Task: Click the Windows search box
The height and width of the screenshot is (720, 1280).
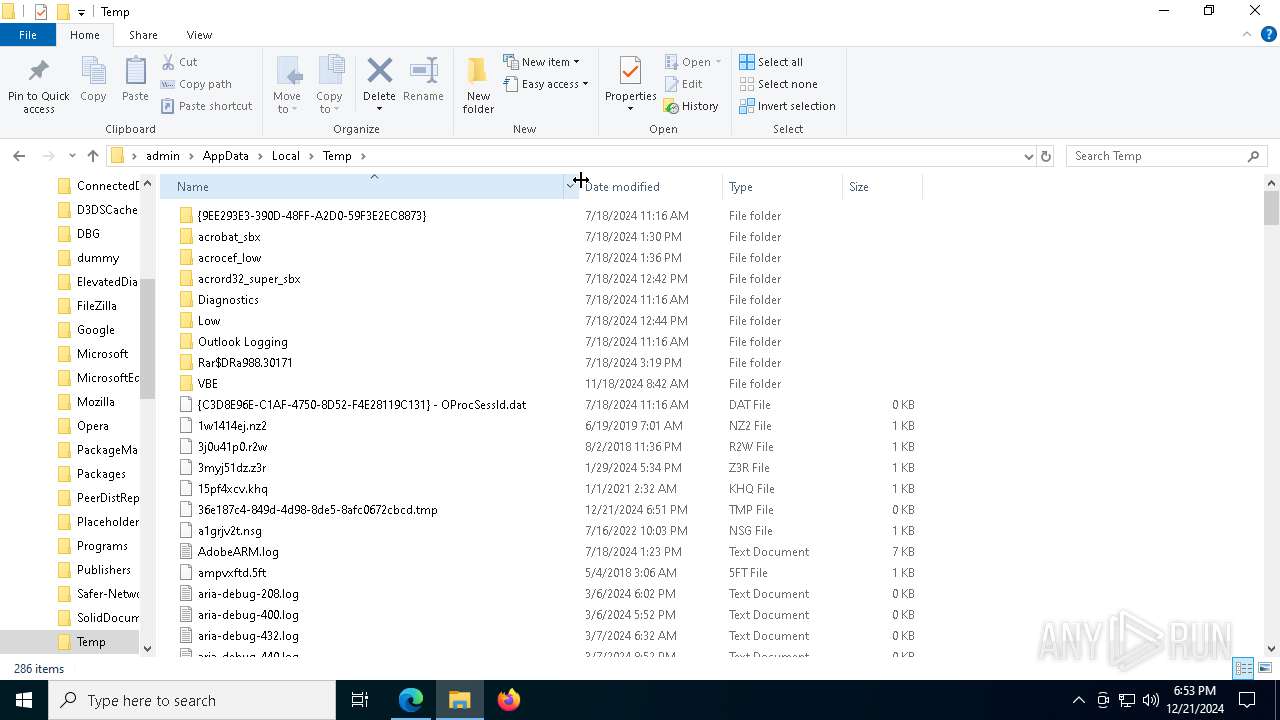Action: point(192,700)
